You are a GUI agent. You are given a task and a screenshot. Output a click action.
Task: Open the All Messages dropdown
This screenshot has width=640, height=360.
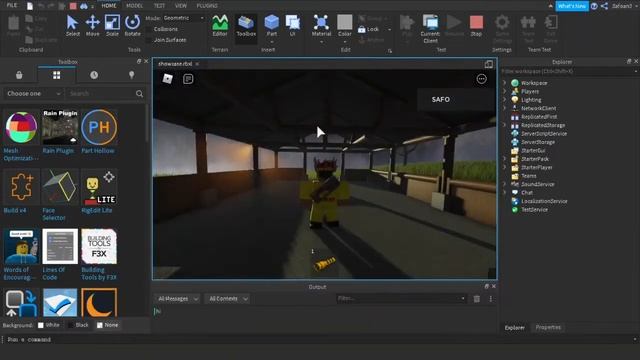[178, 299]
